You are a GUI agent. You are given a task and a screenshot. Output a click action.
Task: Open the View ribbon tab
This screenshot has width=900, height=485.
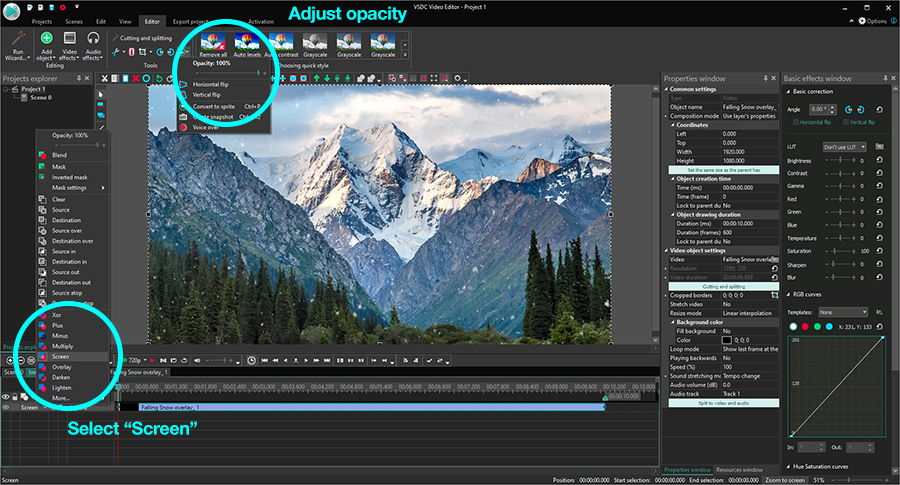125,21
